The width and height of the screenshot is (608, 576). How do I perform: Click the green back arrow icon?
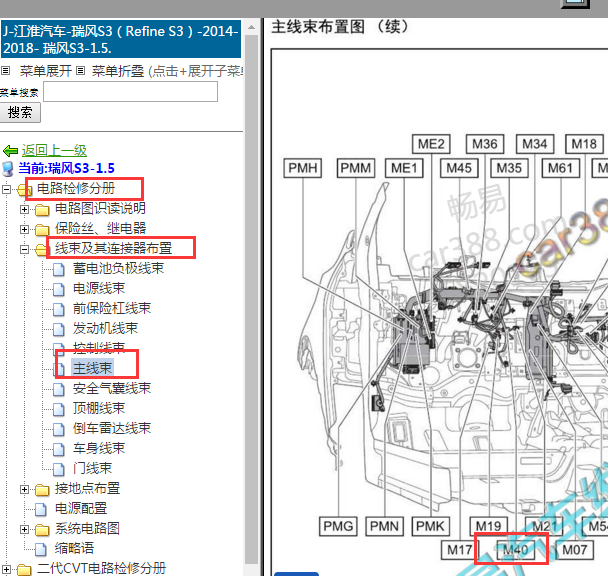point(10,150)
